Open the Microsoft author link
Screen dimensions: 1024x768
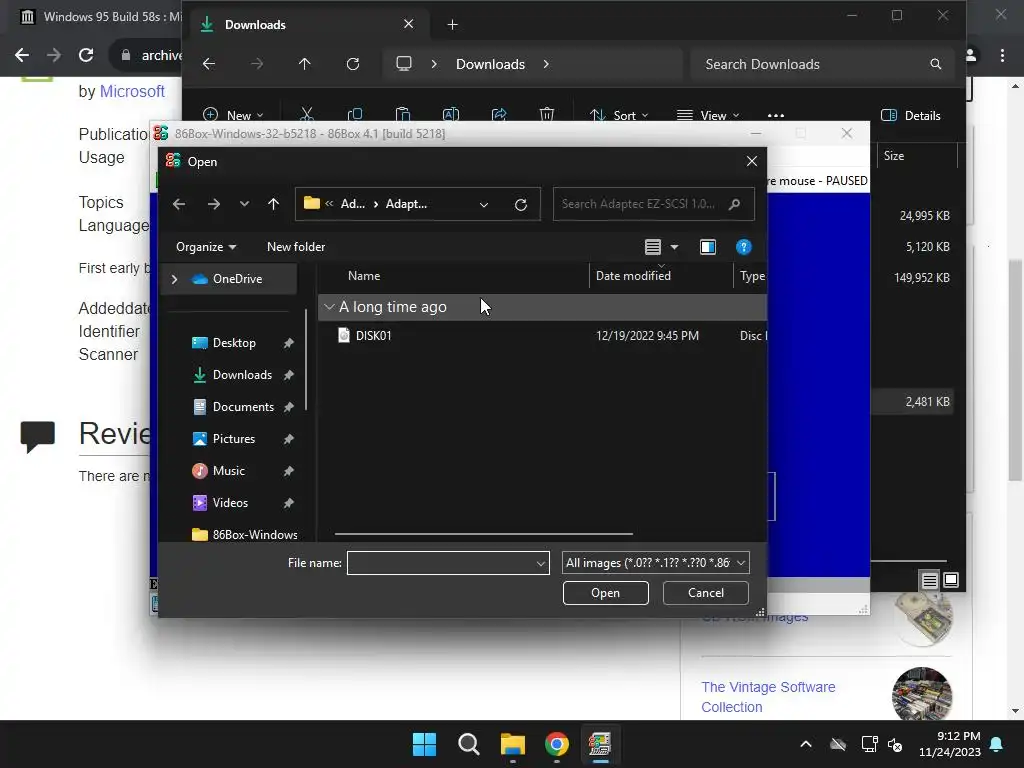132,91
